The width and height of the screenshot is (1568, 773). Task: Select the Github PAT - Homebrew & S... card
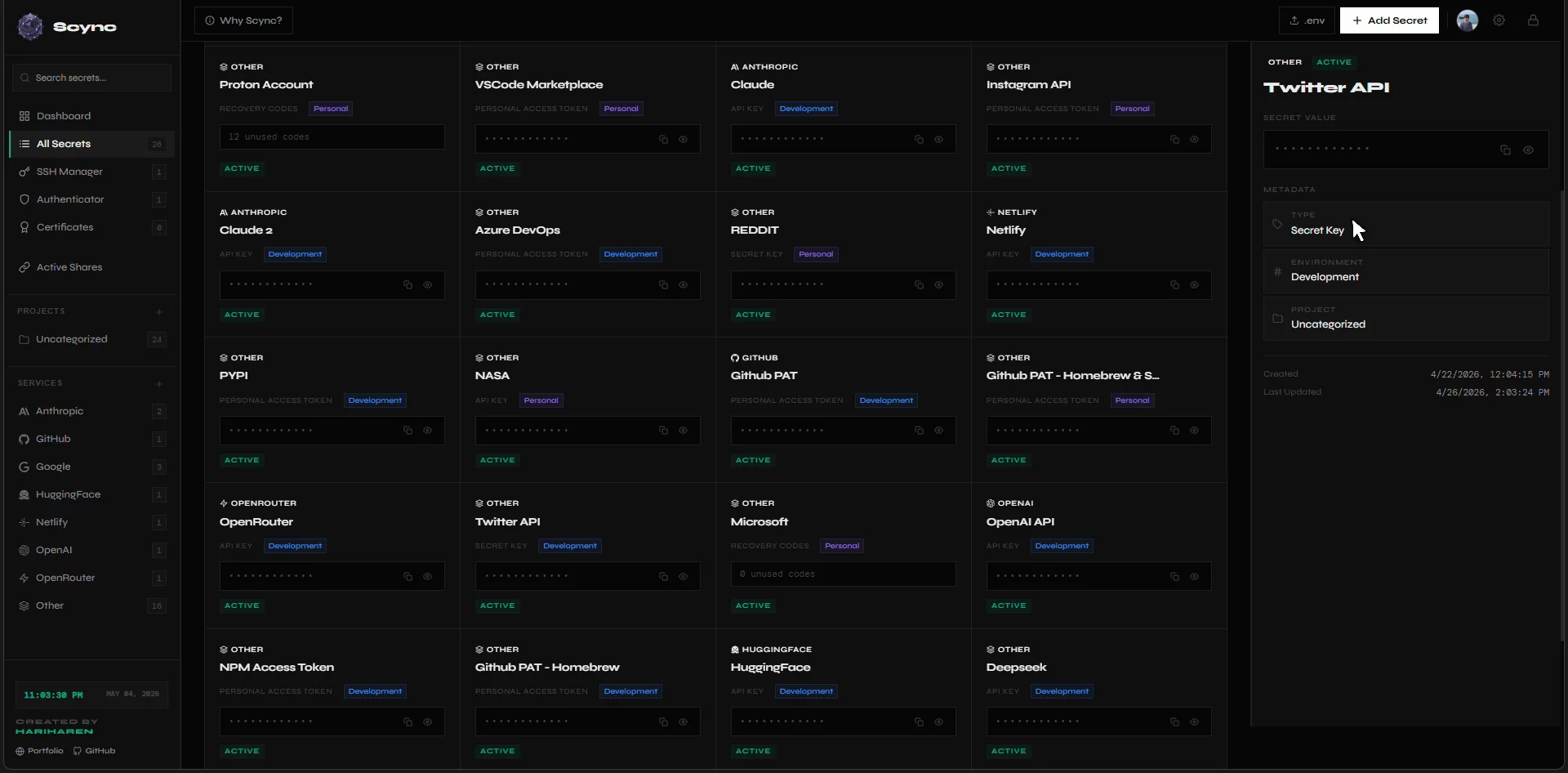[1098, 410]
